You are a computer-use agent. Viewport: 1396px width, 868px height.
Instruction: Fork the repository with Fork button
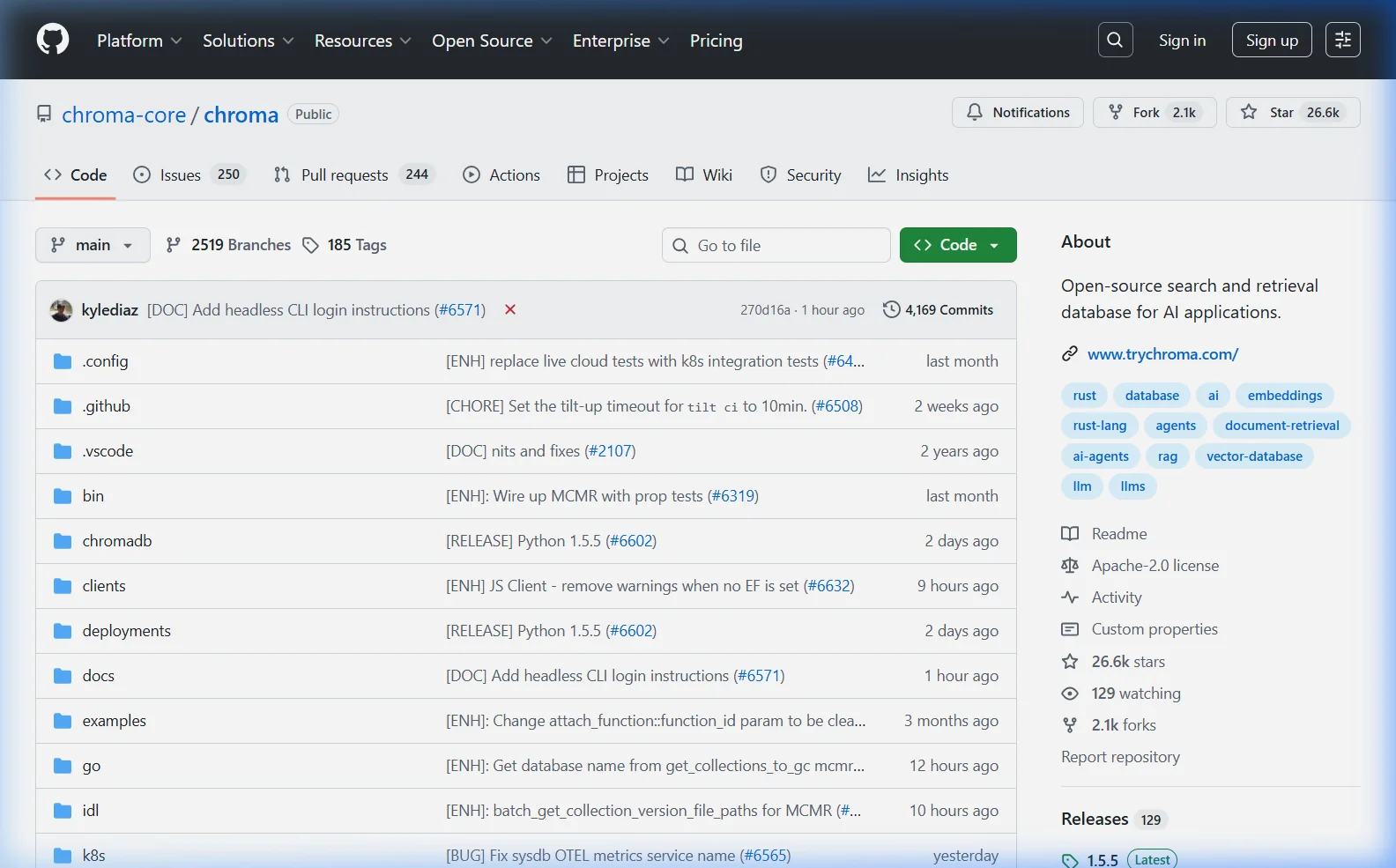pyautogui.click(x=1155, y=112)
